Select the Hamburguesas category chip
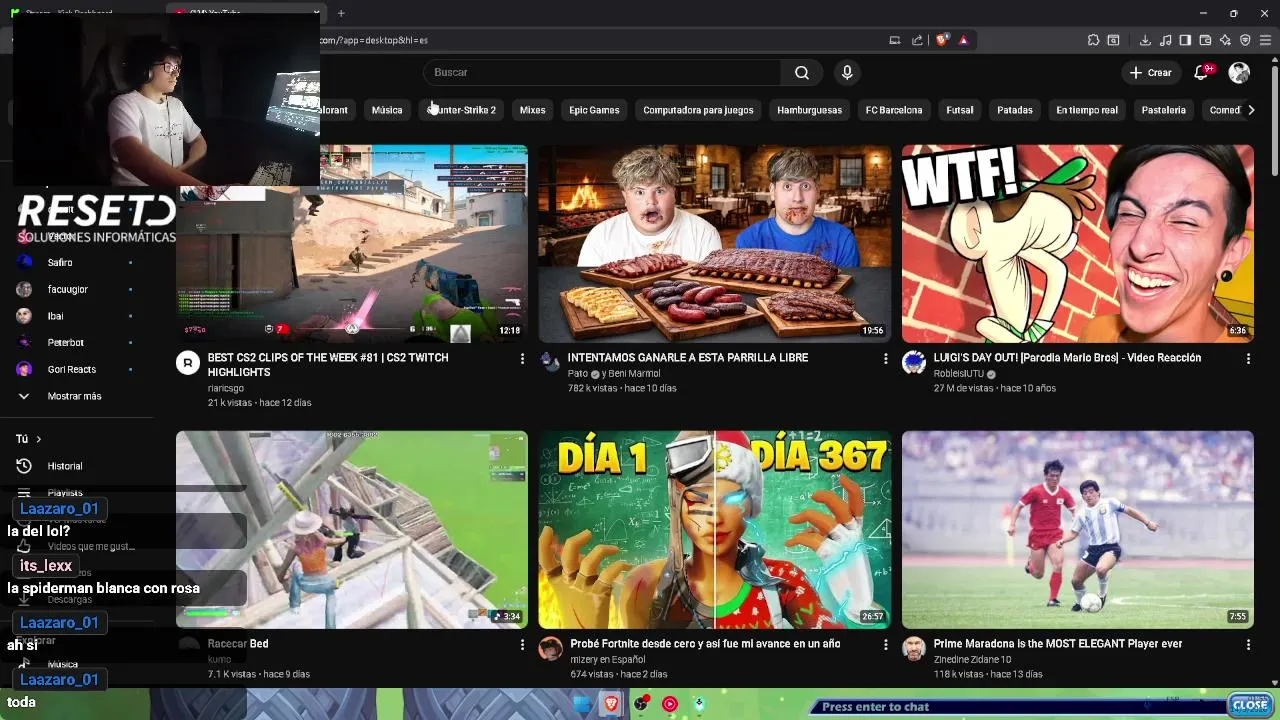 coord(809,110)
